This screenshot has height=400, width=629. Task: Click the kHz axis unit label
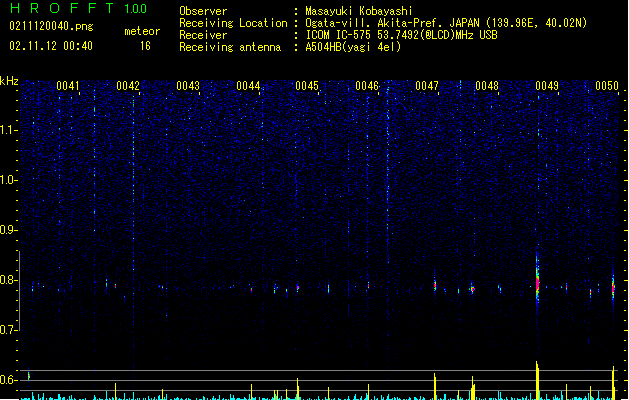[x=9, y=81]
